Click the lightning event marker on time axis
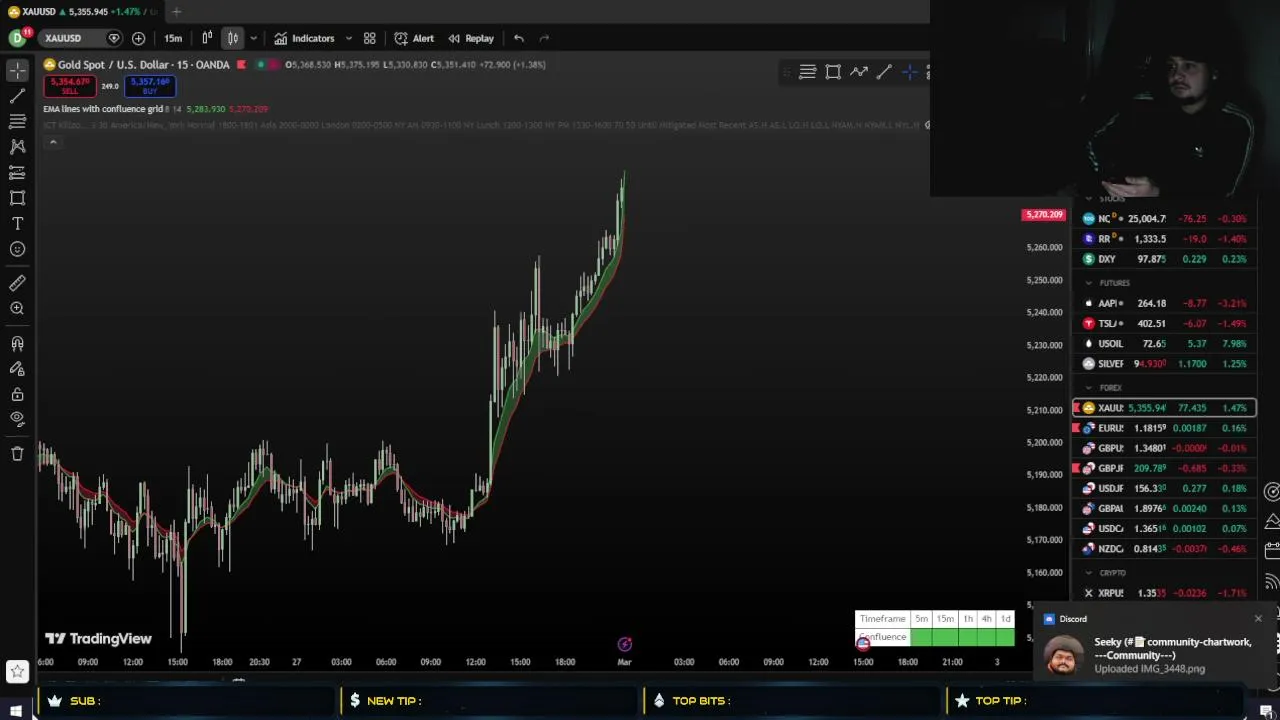 point(625,644)
